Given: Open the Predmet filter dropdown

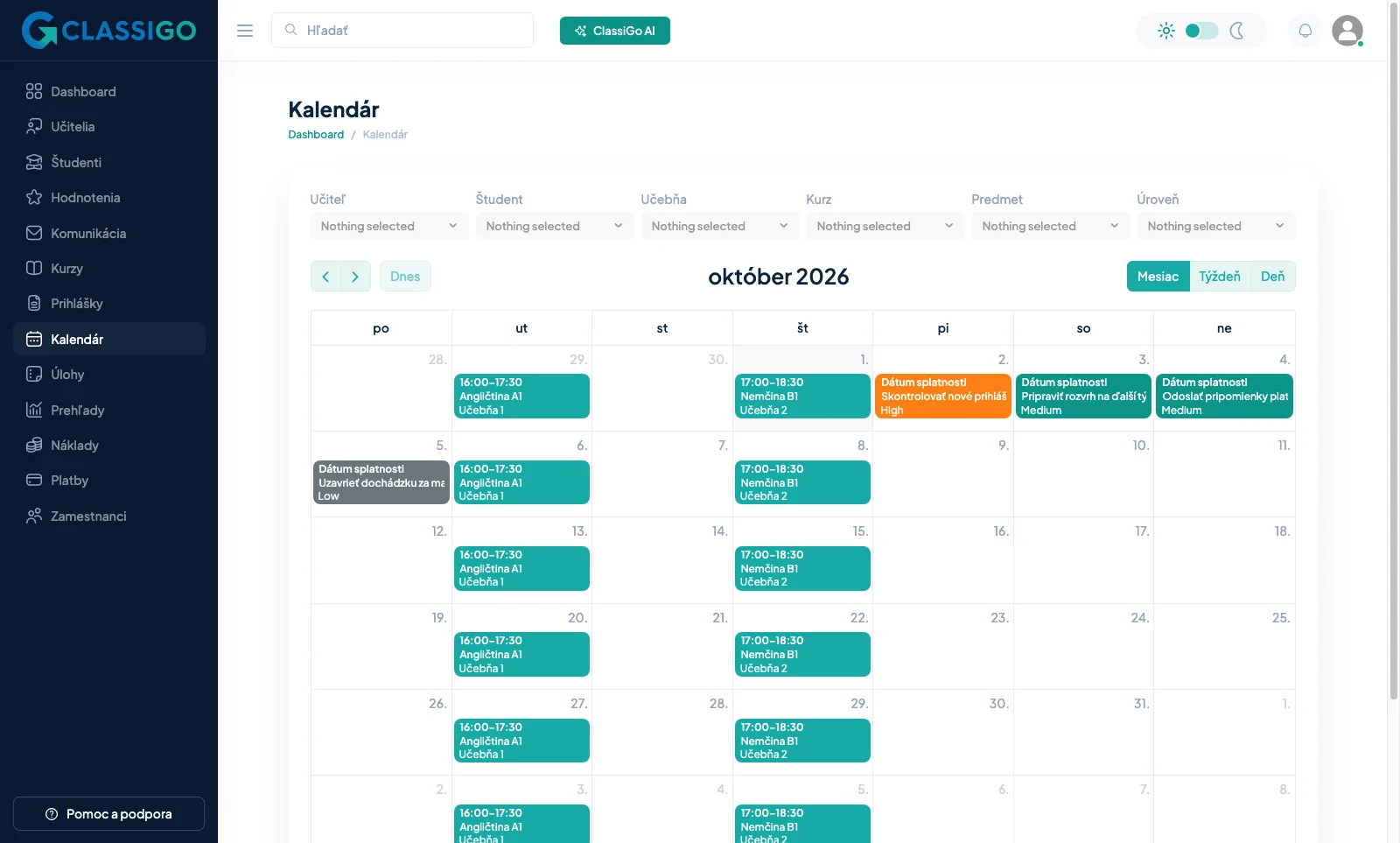Looking at the screenshot, I should 1051,226.
